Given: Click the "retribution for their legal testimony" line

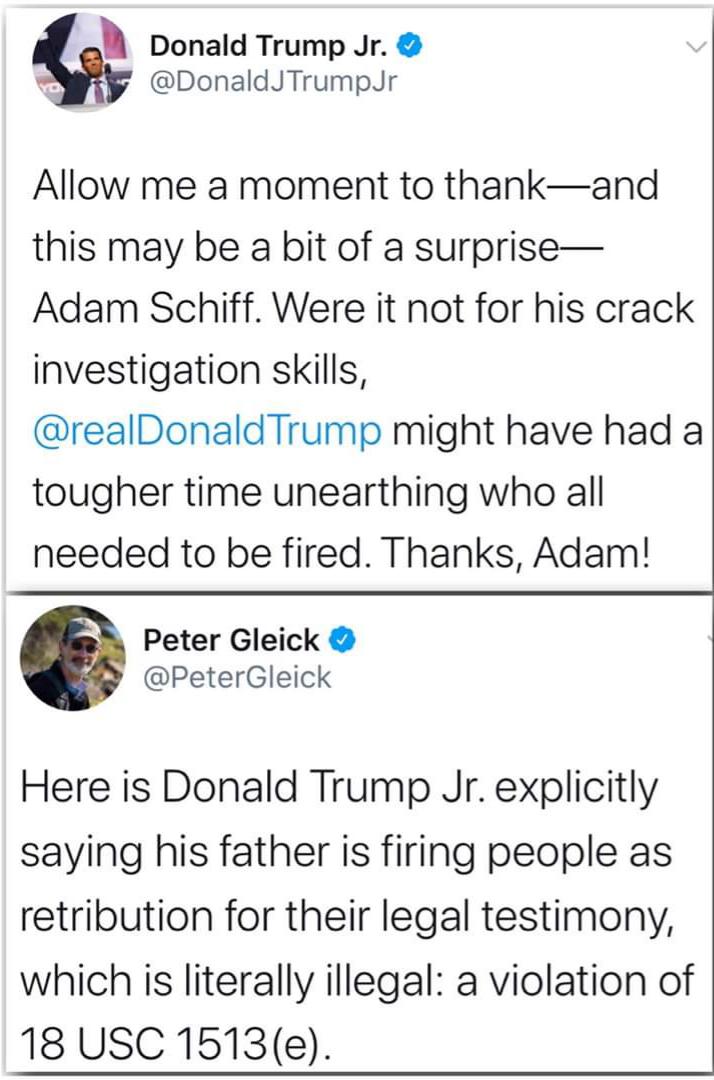Looking at the screenshot, I should coord(346,917).
